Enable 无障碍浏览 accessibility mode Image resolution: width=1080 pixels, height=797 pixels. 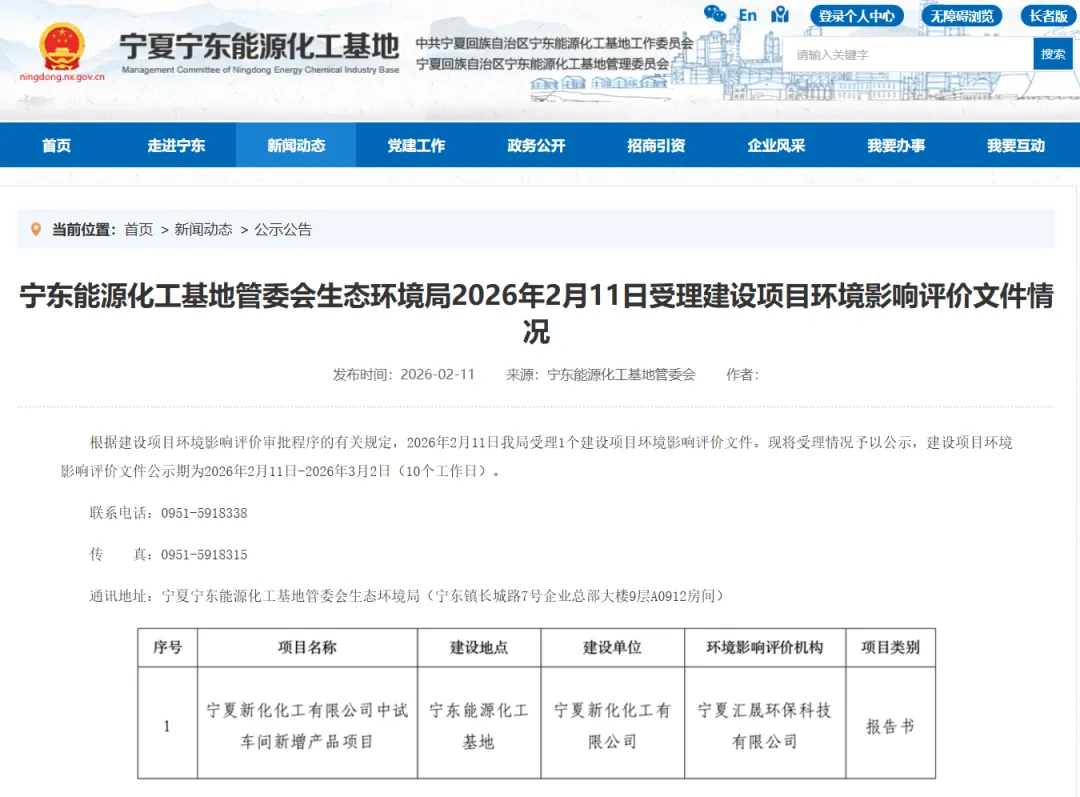(x=962, y=16)
